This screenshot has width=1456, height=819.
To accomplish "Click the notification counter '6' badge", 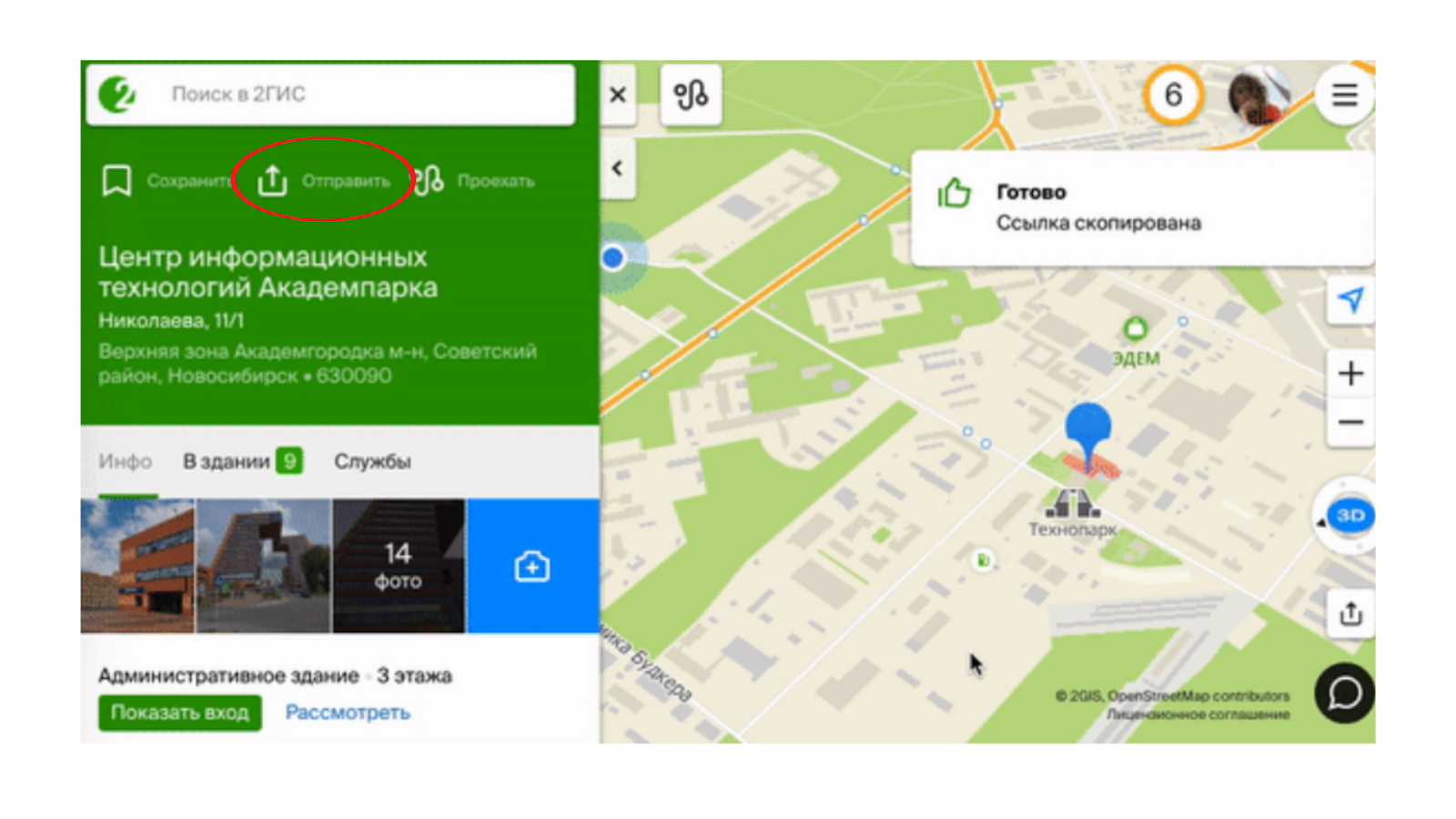I will [1173, 94].
